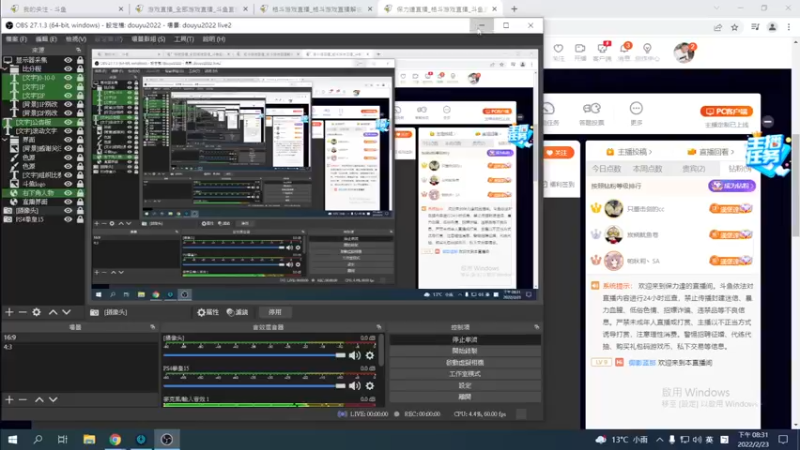Move the selected scene down
Image resolution: width=800 pixels, height=450 pixels.
[x=53, y=399]
